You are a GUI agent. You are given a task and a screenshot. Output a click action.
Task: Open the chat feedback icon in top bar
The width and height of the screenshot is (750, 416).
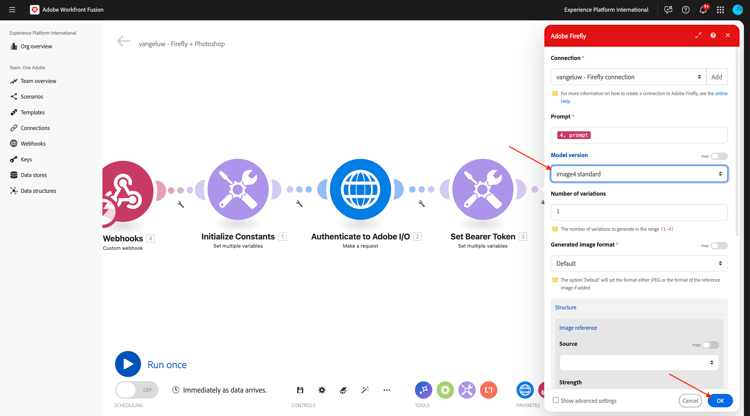(x=668, y=10)
